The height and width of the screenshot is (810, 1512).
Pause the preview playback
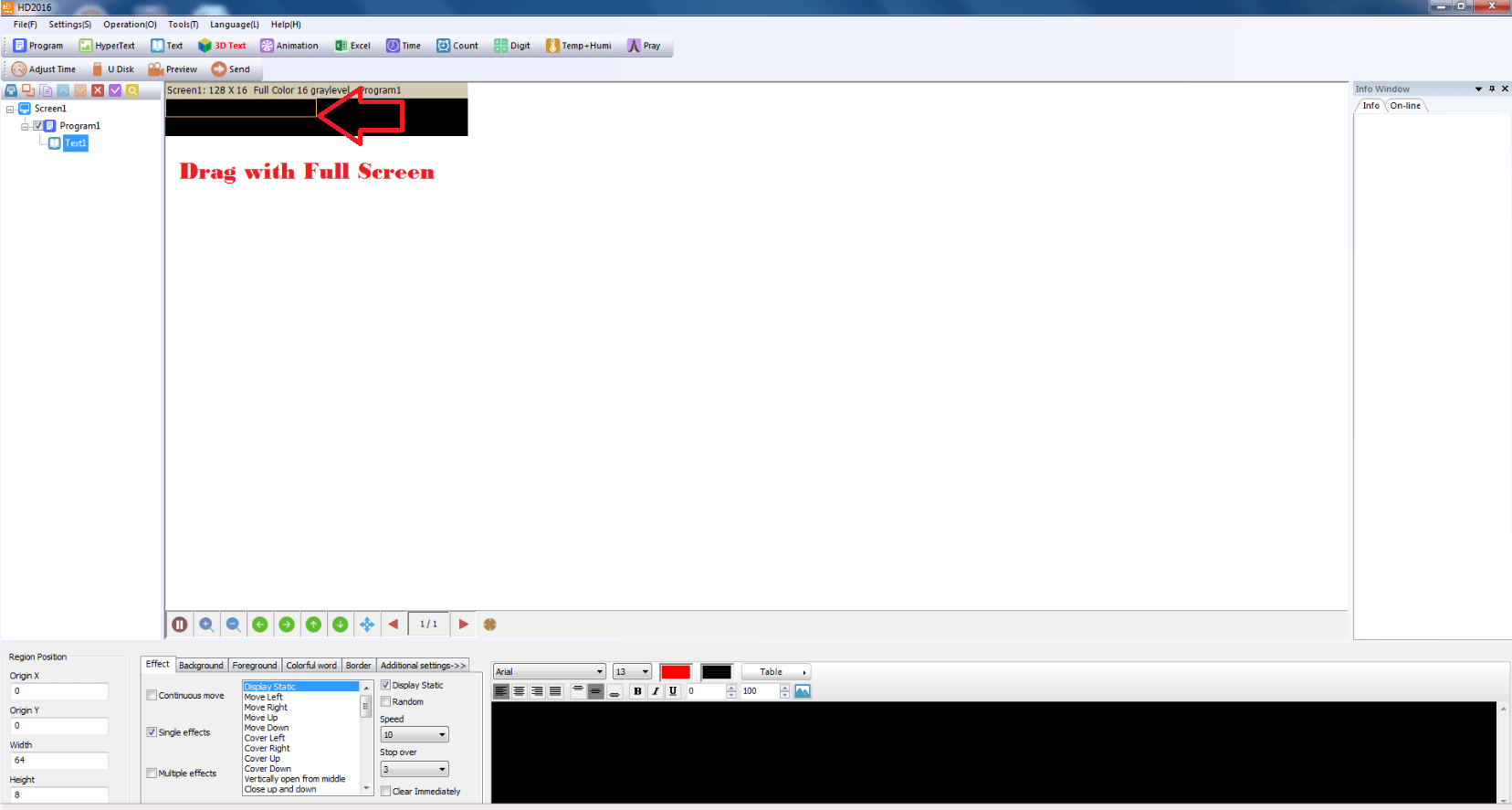[180, 625]
